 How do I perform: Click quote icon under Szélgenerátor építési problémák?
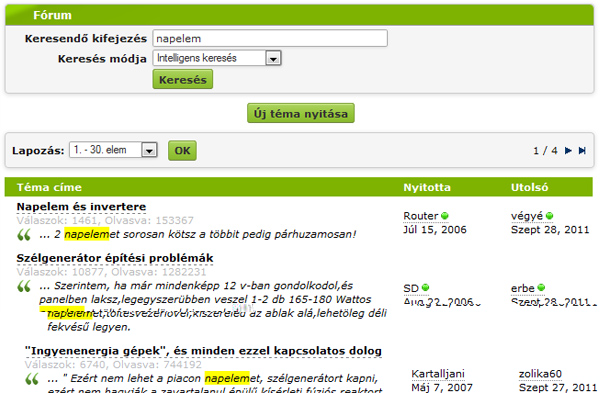pyautogui.click(x=24, y=286)
